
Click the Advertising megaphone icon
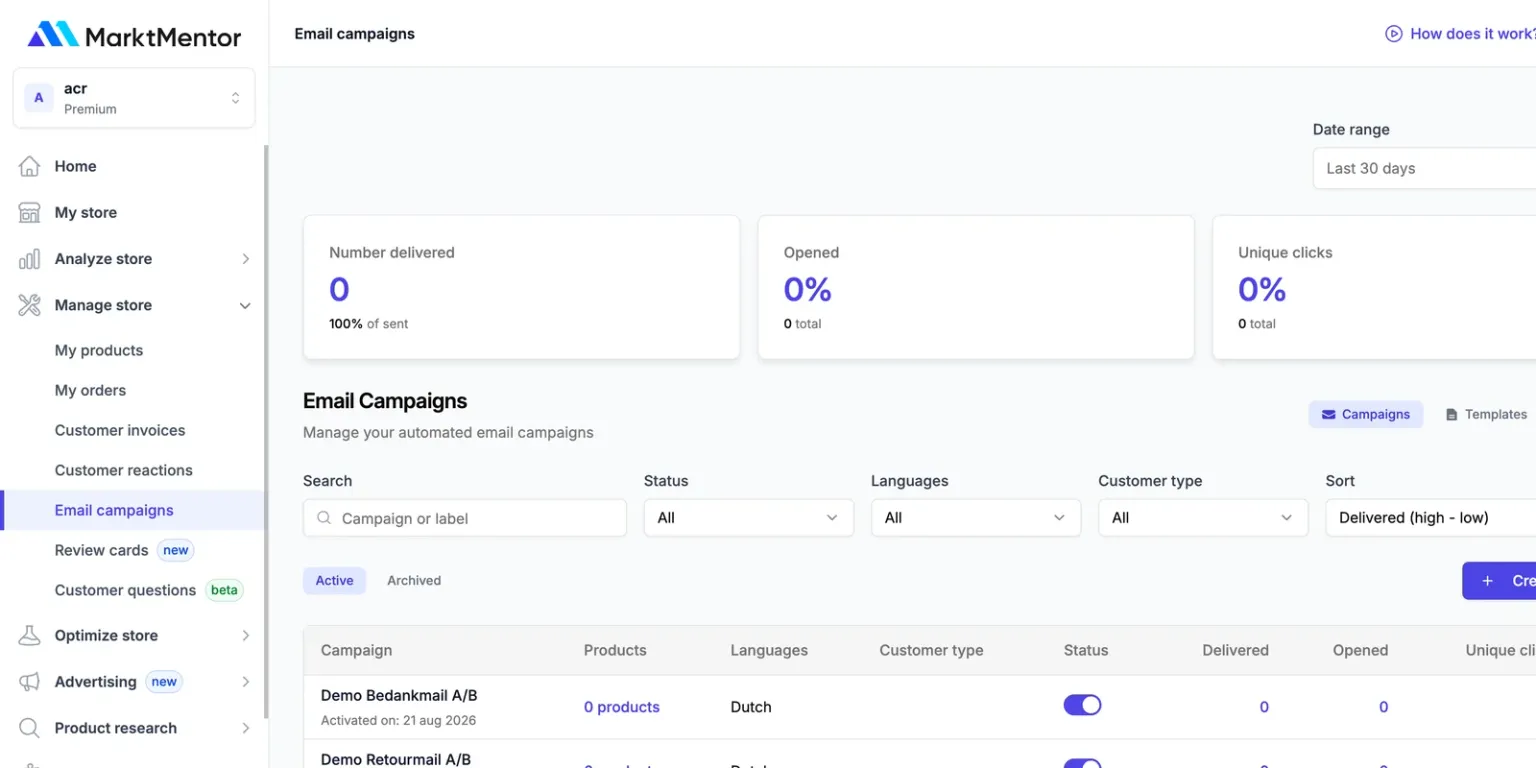pyautogui.click(x=30, y=682)
